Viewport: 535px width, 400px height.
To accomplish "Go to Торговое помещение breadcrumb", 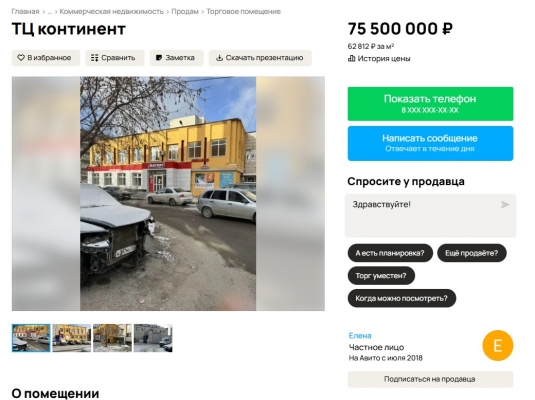I will pos(243,12).
